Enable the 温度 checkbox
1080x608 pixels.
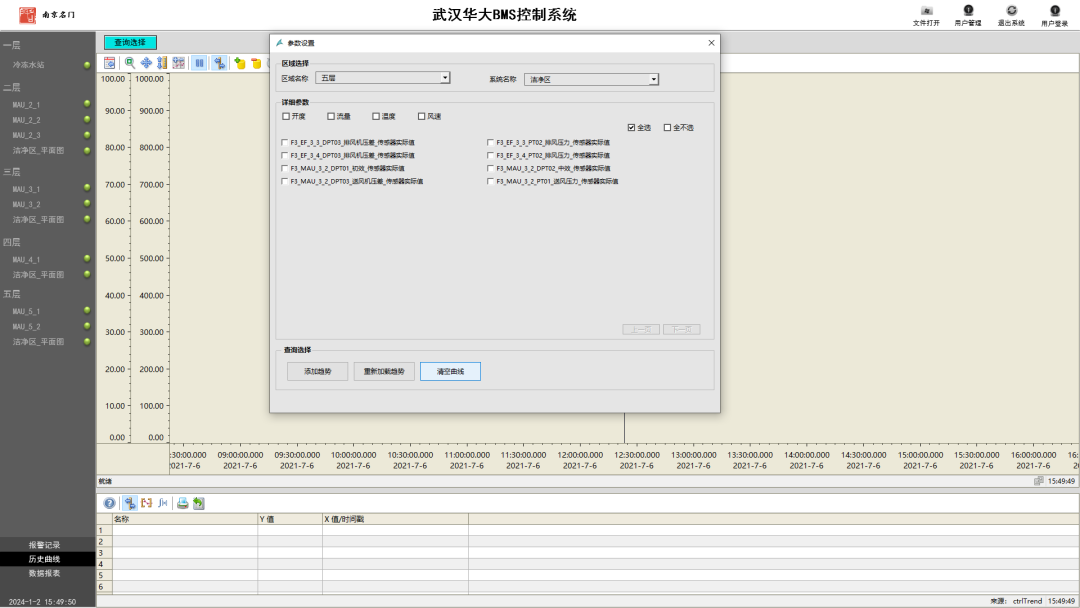tap(376, 116)
